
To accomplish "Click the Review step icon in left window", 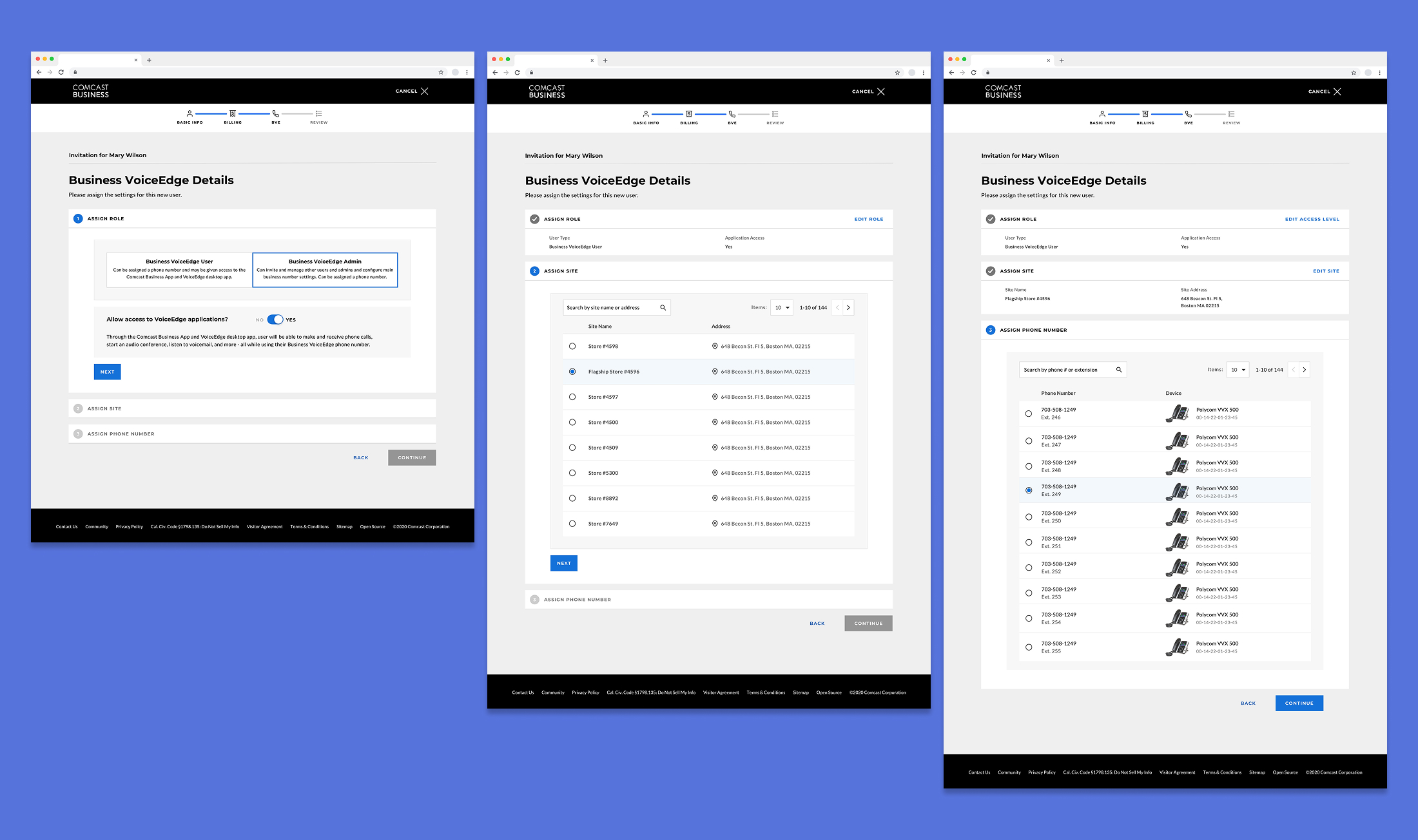I will pyautogui.click(x=318, y=113).
